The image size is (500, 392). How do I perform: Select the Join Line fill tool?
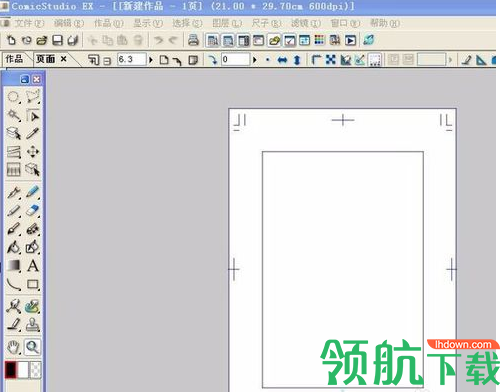(33, 247)
